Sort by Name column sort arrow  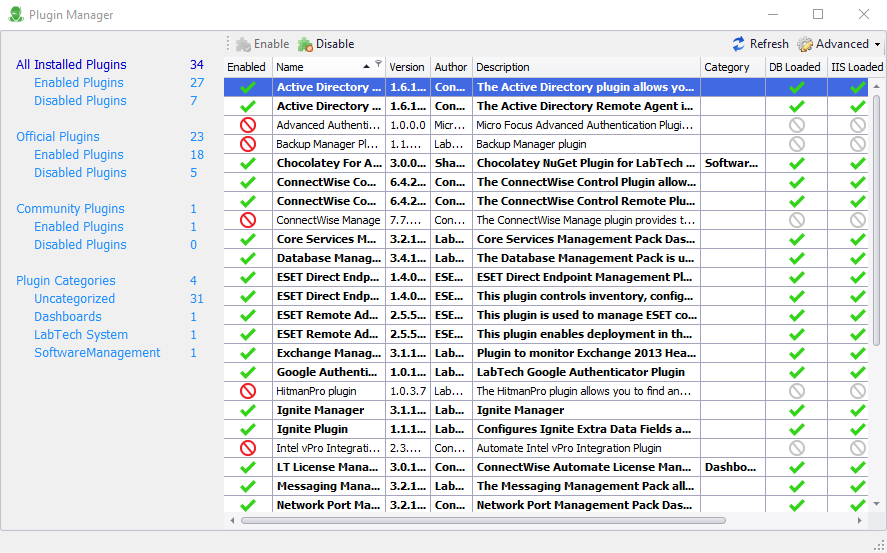coord(367,66)
